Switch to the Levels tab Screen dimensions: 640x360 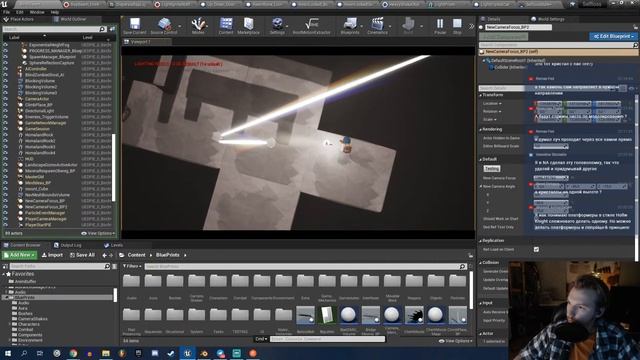(x=113, y=245)
